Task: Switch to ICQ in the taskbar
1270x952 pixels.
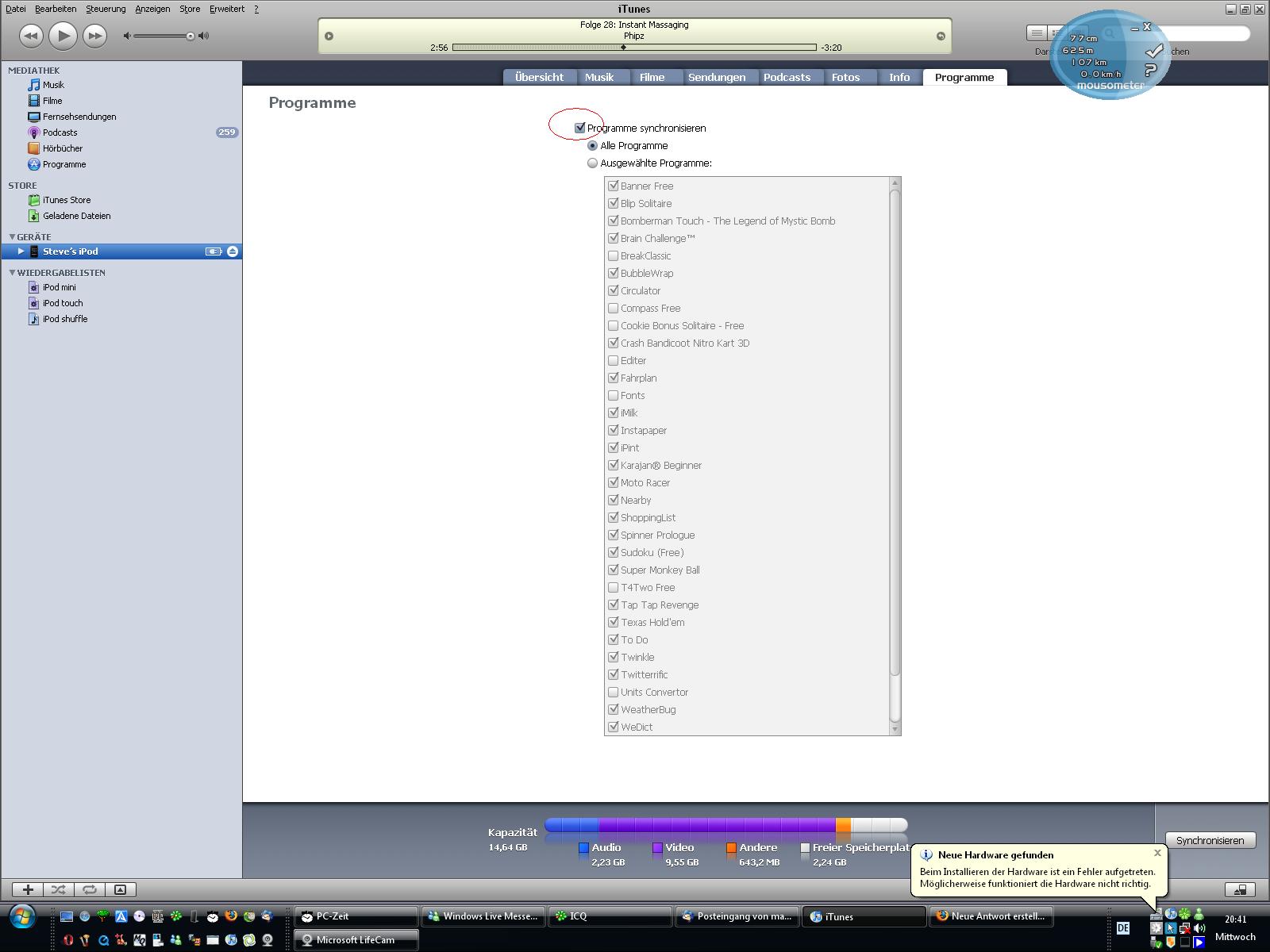Action: [610, 916]
